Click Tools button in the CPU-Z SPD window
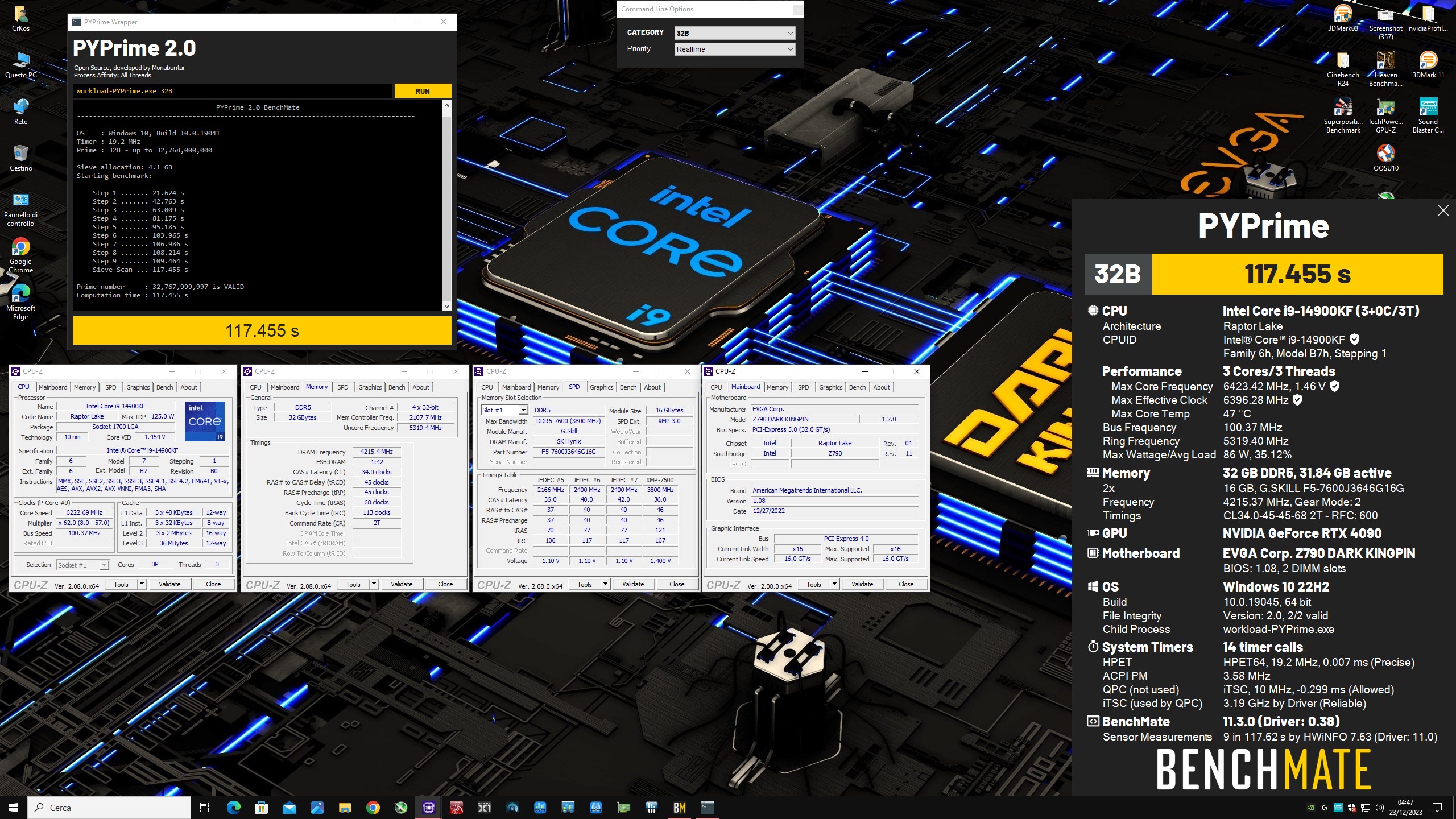This screenshot has width=1456, height=819. click(585, 584)
